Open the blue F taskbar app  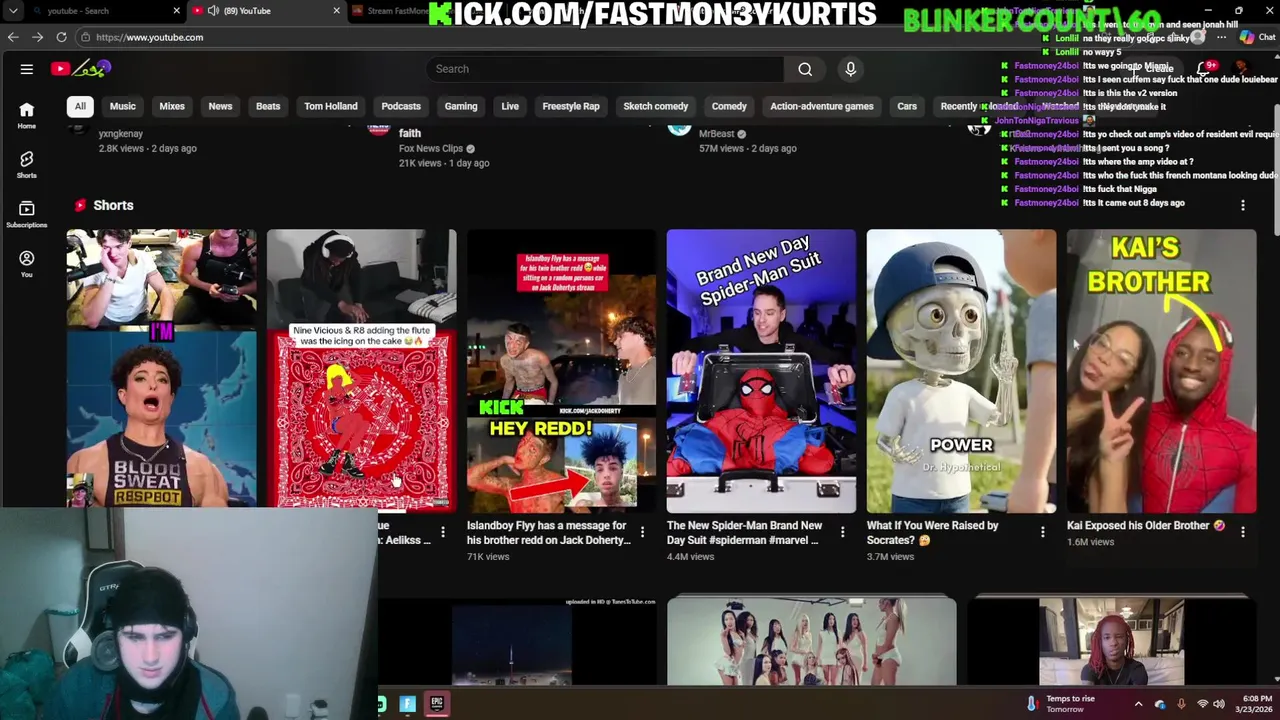click(x=408, y=704)
